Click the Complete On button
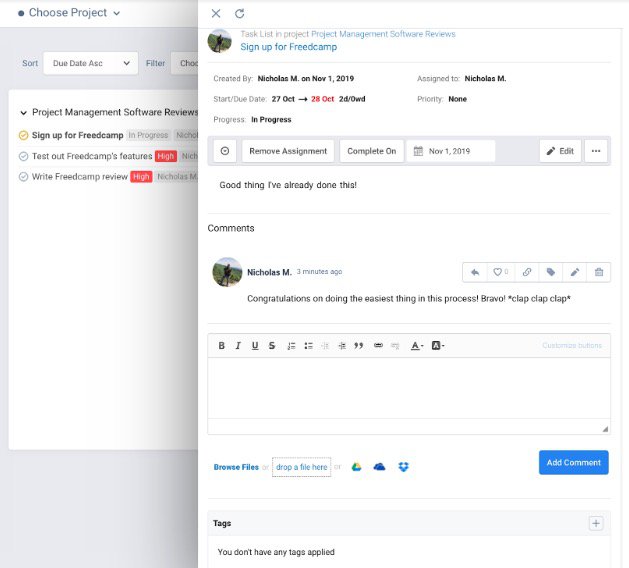This screenshot has width=629, height=568. point(371,151)
